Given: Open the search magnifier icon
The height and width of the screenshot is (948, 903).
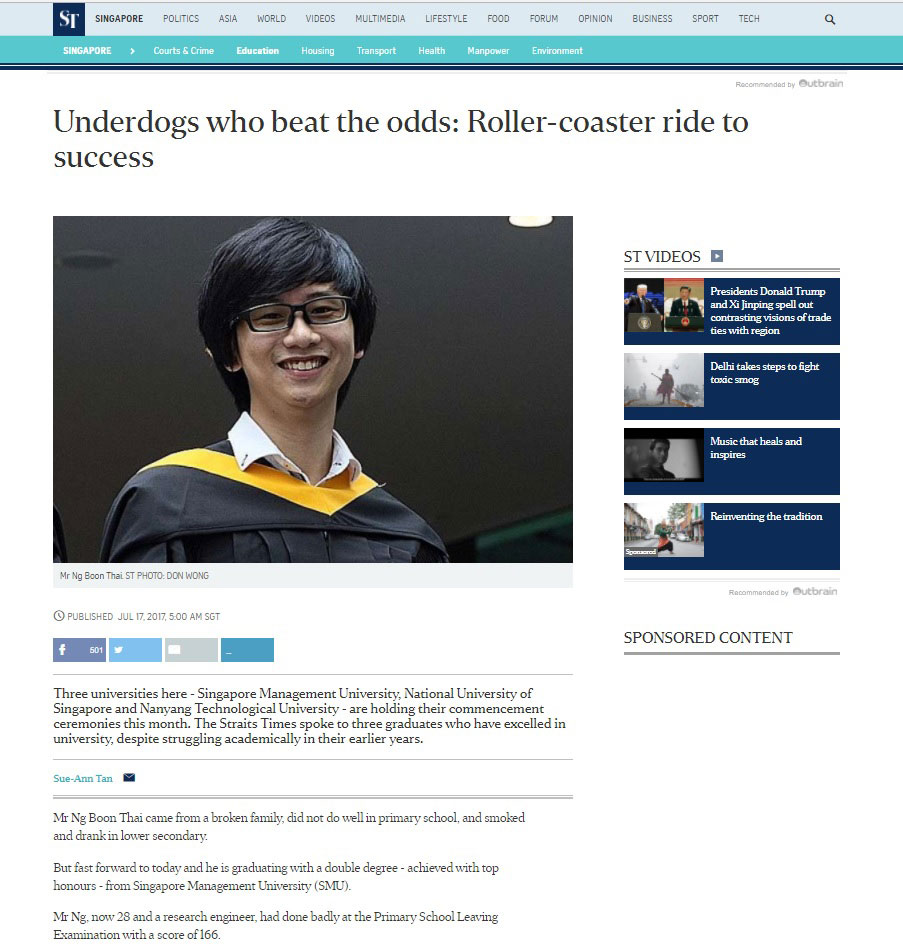Looking at the screenshot, I should pyautogui.click(x=830, y=19).
